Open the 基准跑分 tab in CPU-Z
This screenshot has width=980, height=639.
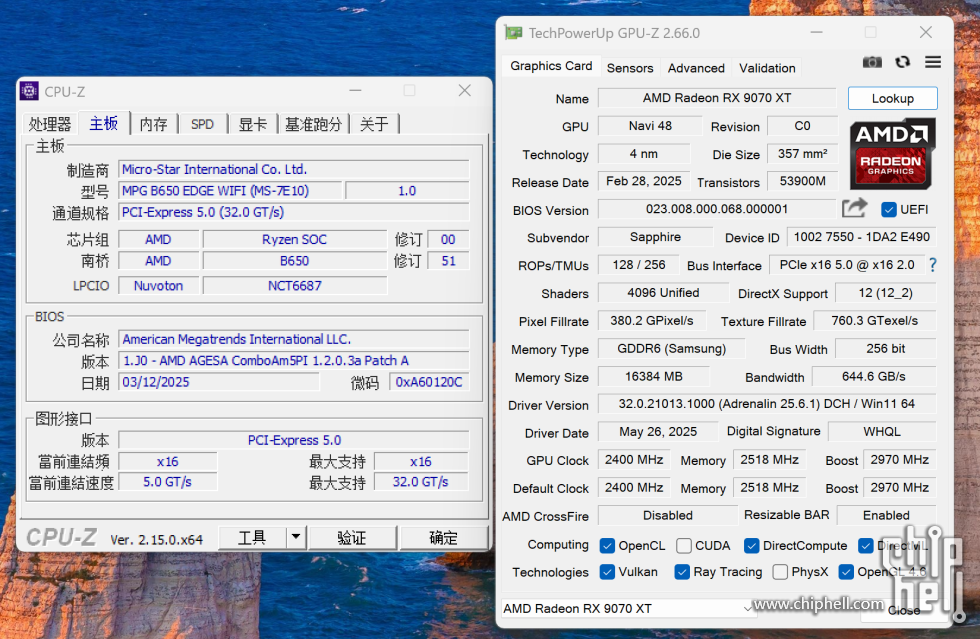pos(314,124)
